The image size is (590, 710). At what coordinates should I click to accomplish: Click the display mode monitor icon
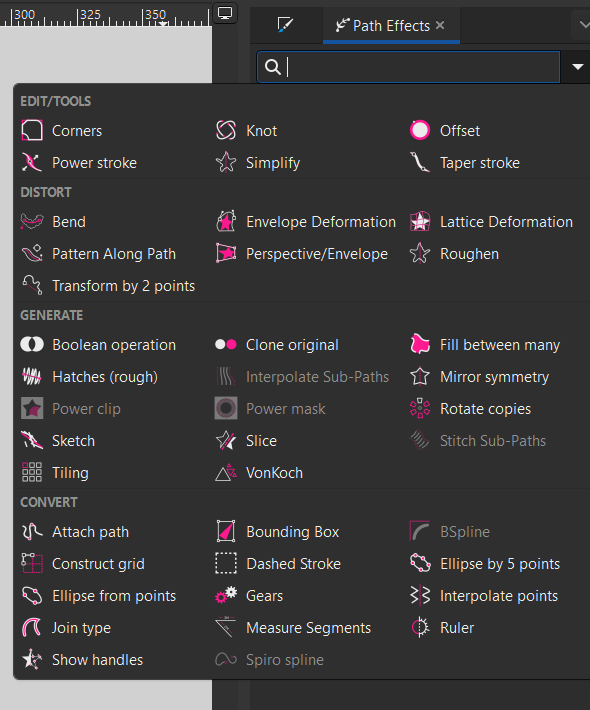pos(225,13)
